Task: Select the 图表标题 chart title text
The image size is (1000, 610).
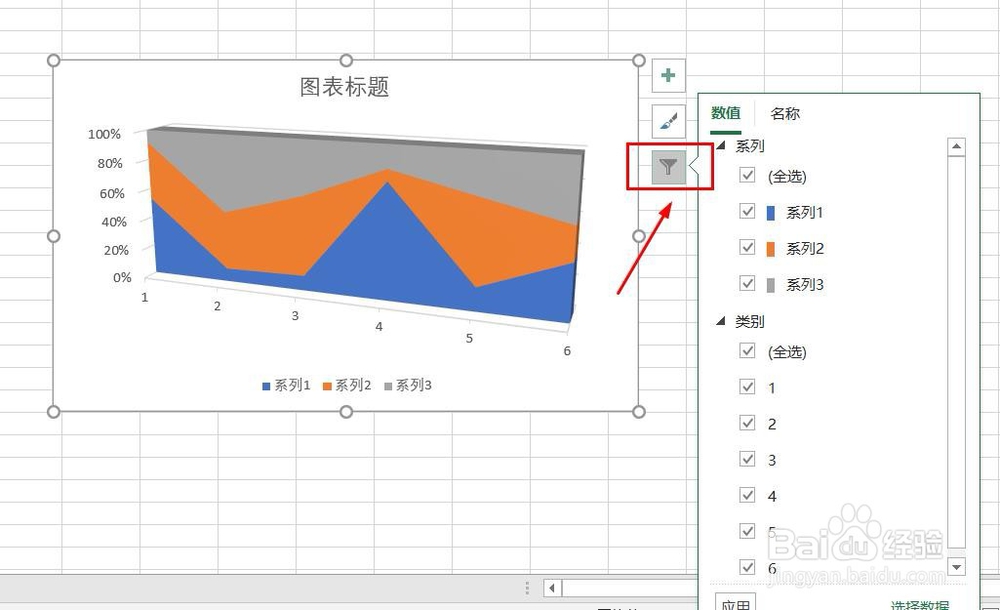Action: pyautogui.click(x=344, y=88)
